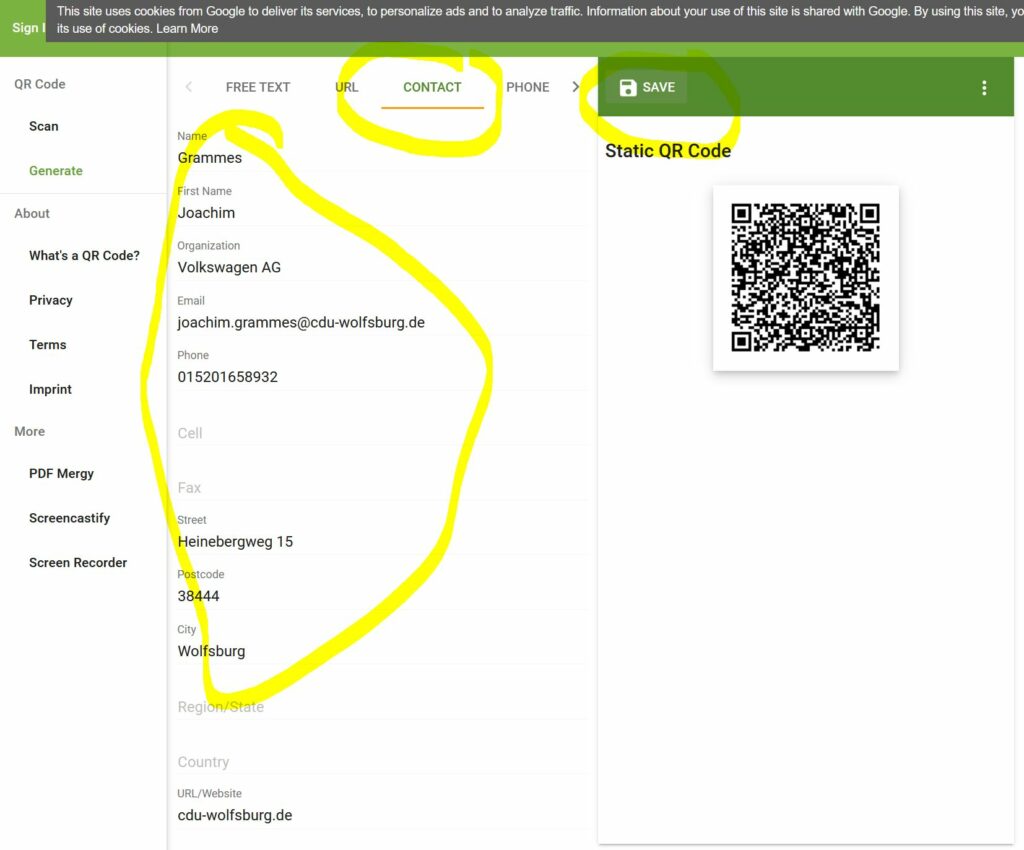Click the More sidebar section header
The height and width of the screenshot is (850, 1024).
pyautogui.click(x=29, y=432)
